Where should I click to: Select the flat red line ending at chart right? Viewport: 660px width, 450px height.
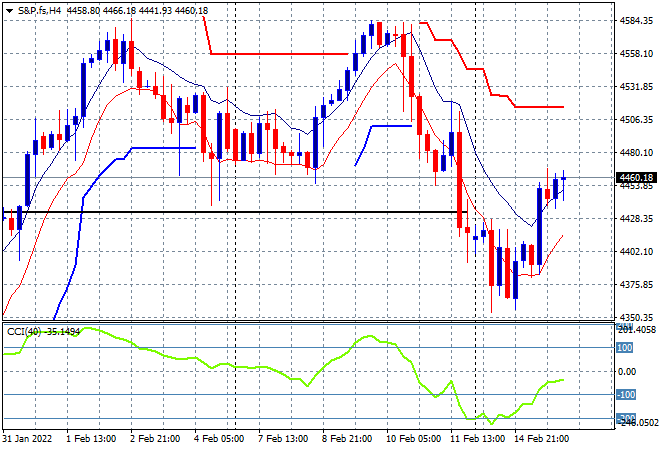click(x=539, y=107)
